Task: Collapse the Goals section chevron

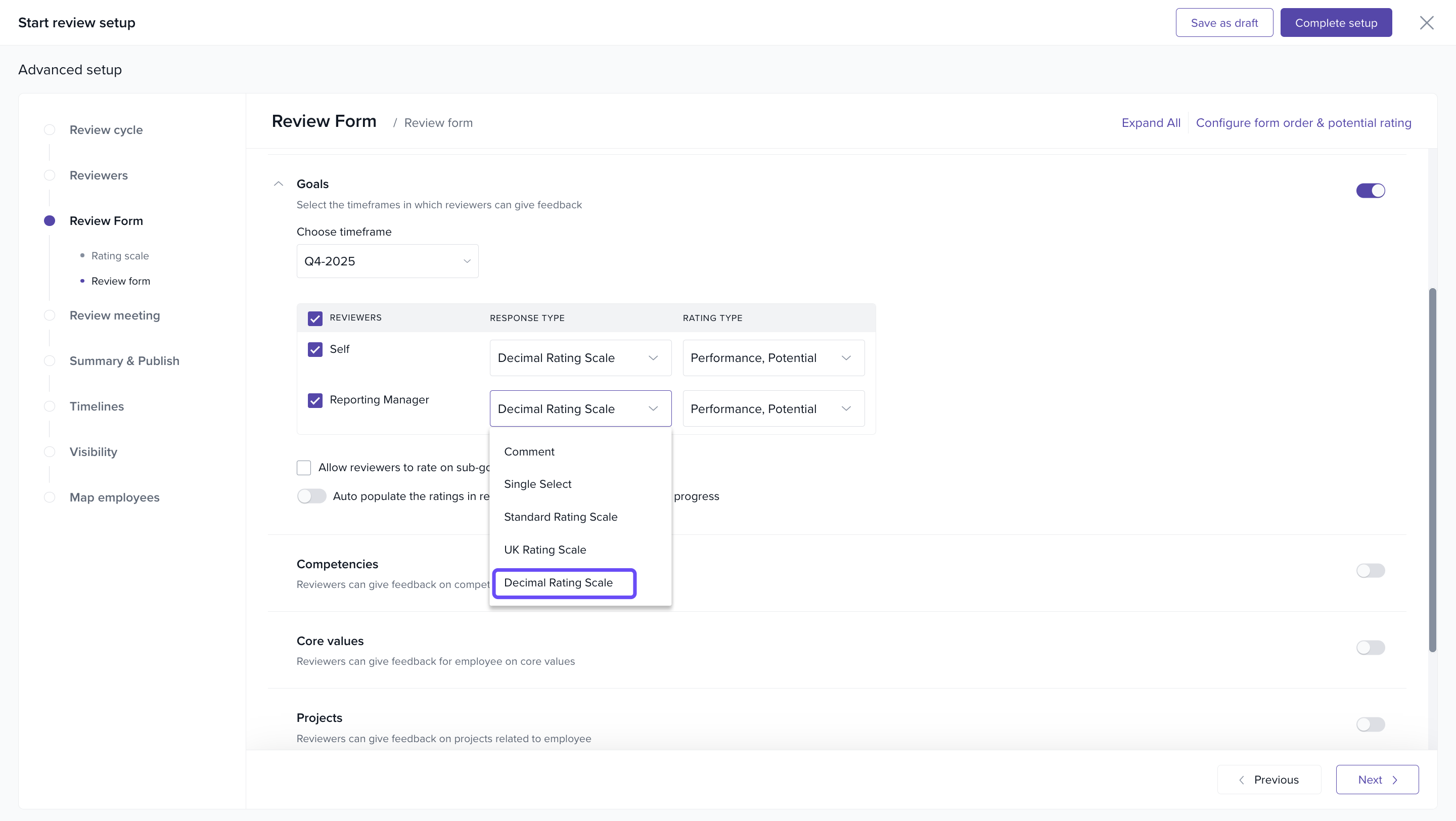Action: point(278,184)
